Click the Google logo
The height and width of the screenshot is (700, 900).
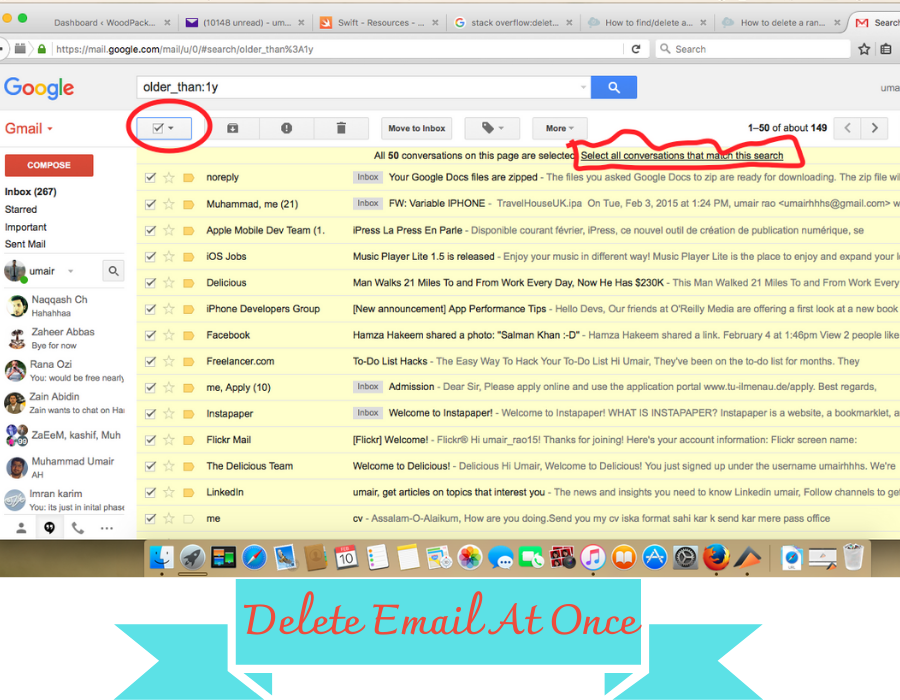point(39,88)
